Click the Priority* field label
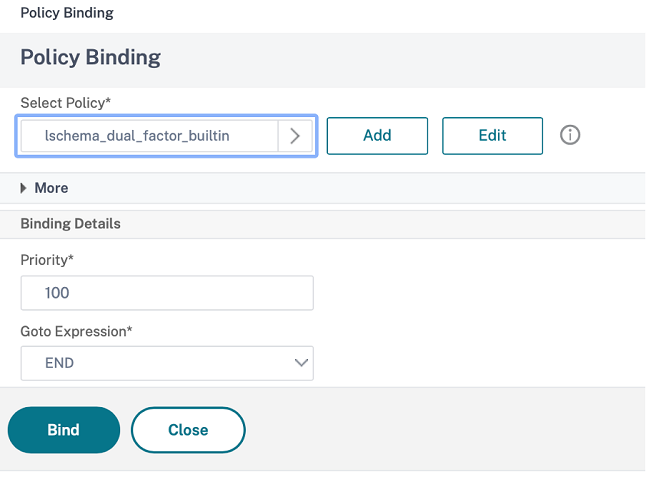This screenshot has height=487, width=646. 48,259
